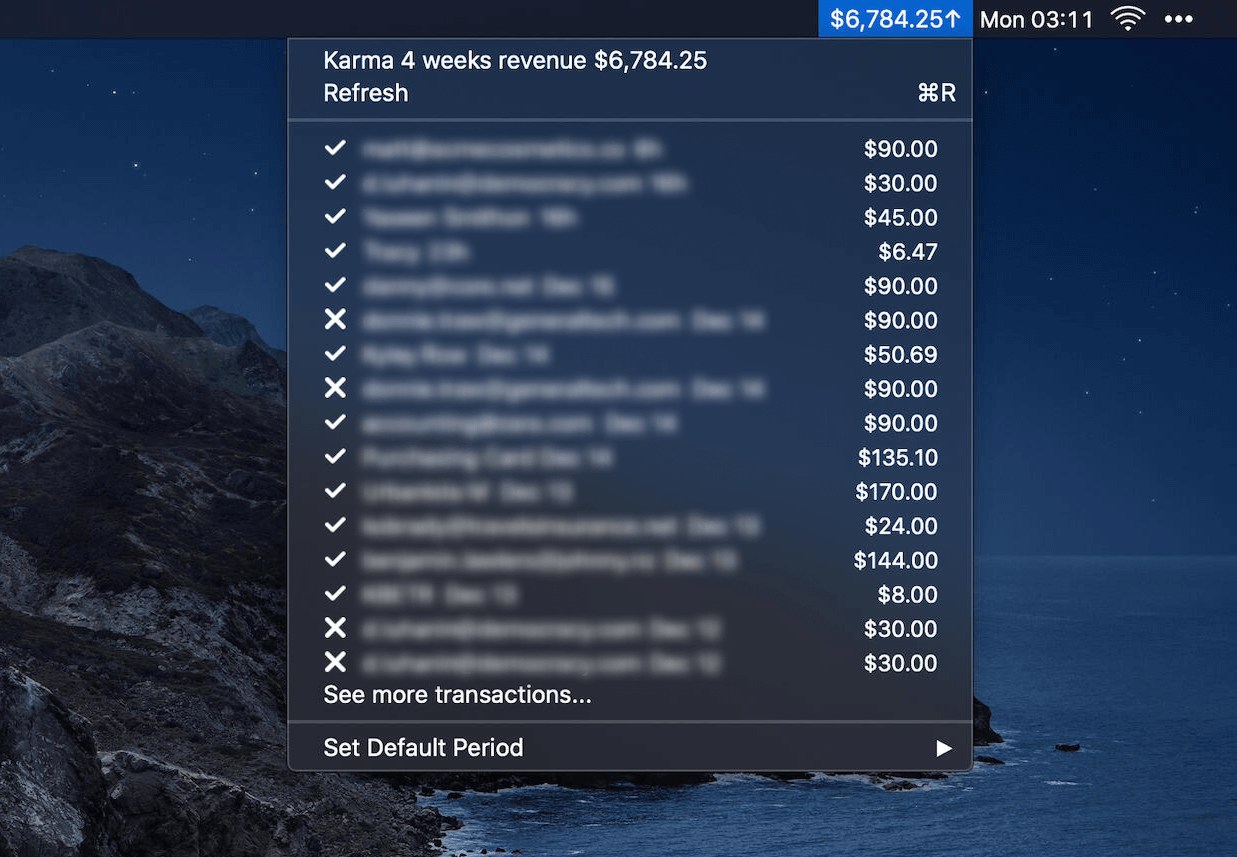Viewport: 1237px width, 857px height.
Task: Click the checkmark icon beside the $8.00 transaction
Action: (x=335, y=594)
